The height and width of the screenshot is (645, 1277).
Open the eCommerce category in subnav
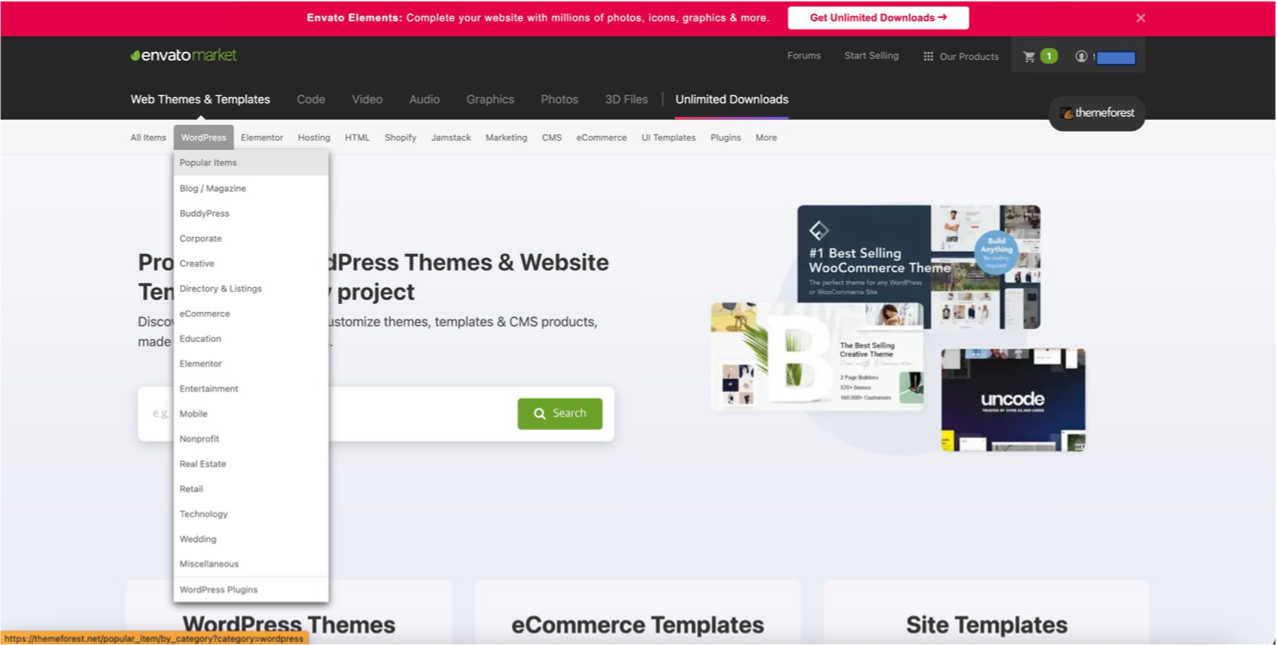601,137
